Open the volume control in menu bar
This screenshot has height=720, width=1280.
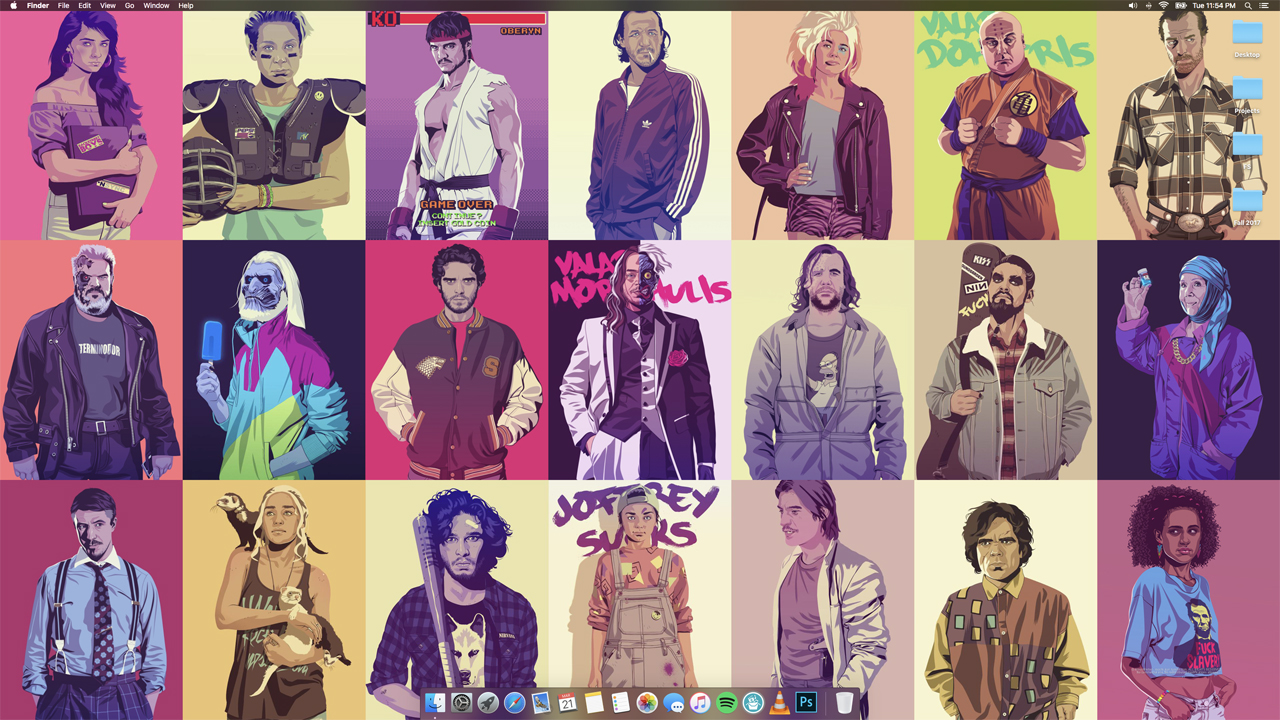pos(1133,6)
